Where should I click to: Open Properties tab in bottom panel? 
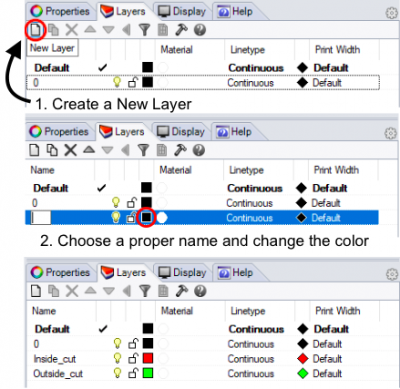[x=61, y=272]
